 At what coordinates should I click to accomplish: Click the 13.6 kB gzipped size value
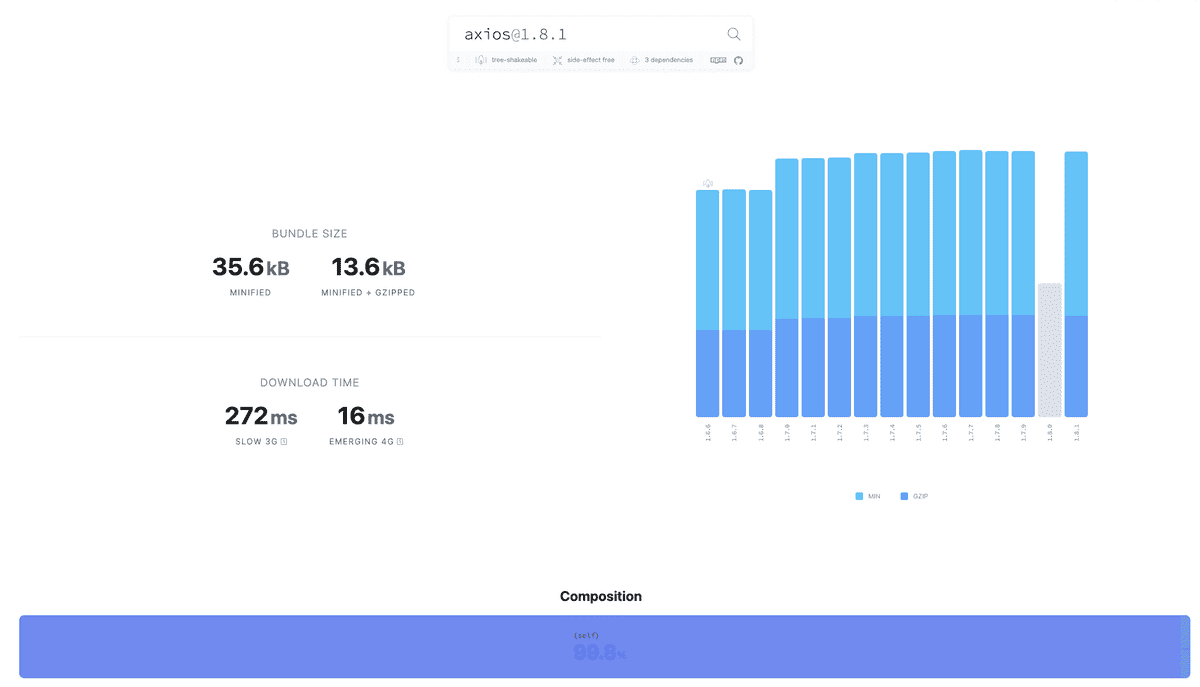point(368,267)
